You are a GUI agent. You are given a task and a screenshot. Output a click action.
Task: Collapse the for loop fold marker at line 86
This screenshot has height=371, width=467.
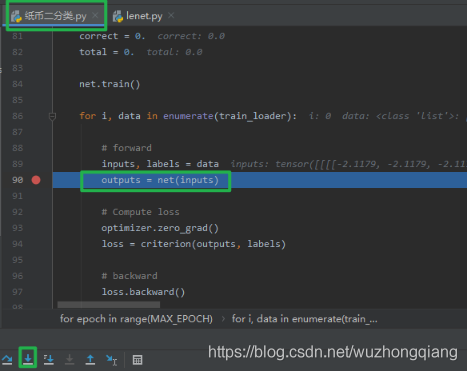[x=52, y=116]
